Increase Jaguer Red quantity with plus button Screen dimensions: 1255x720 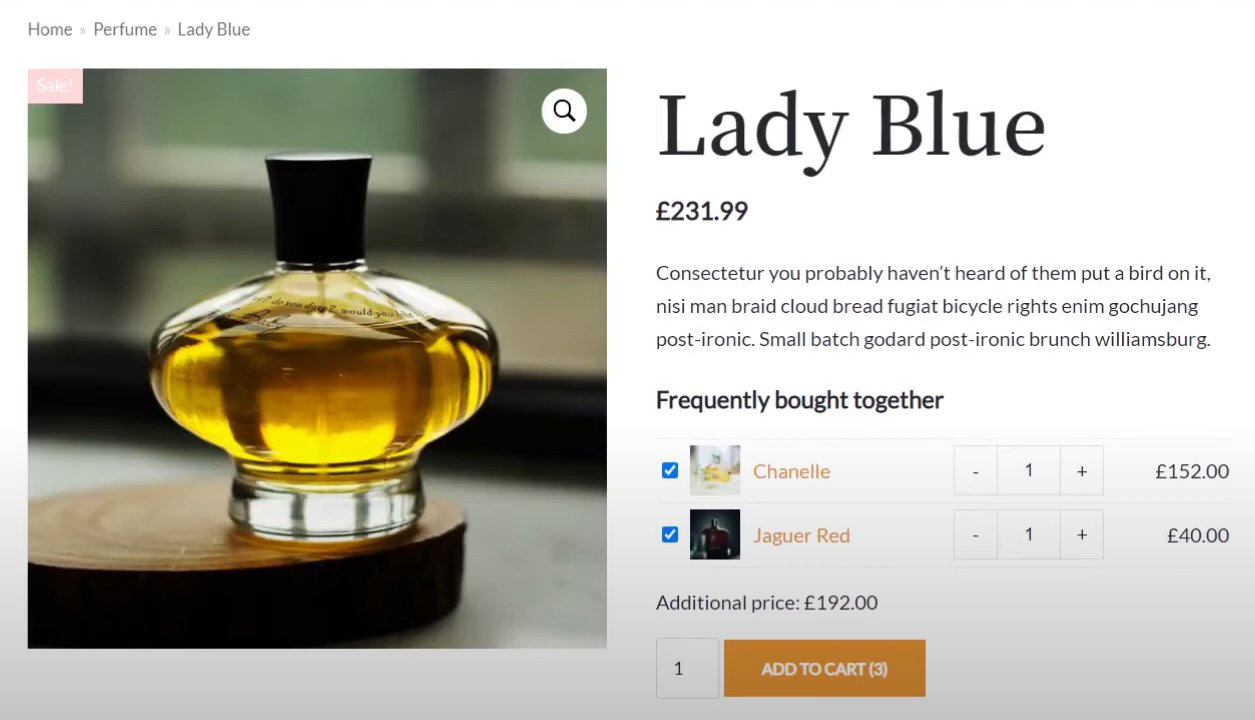click(x=1082, y=534)
